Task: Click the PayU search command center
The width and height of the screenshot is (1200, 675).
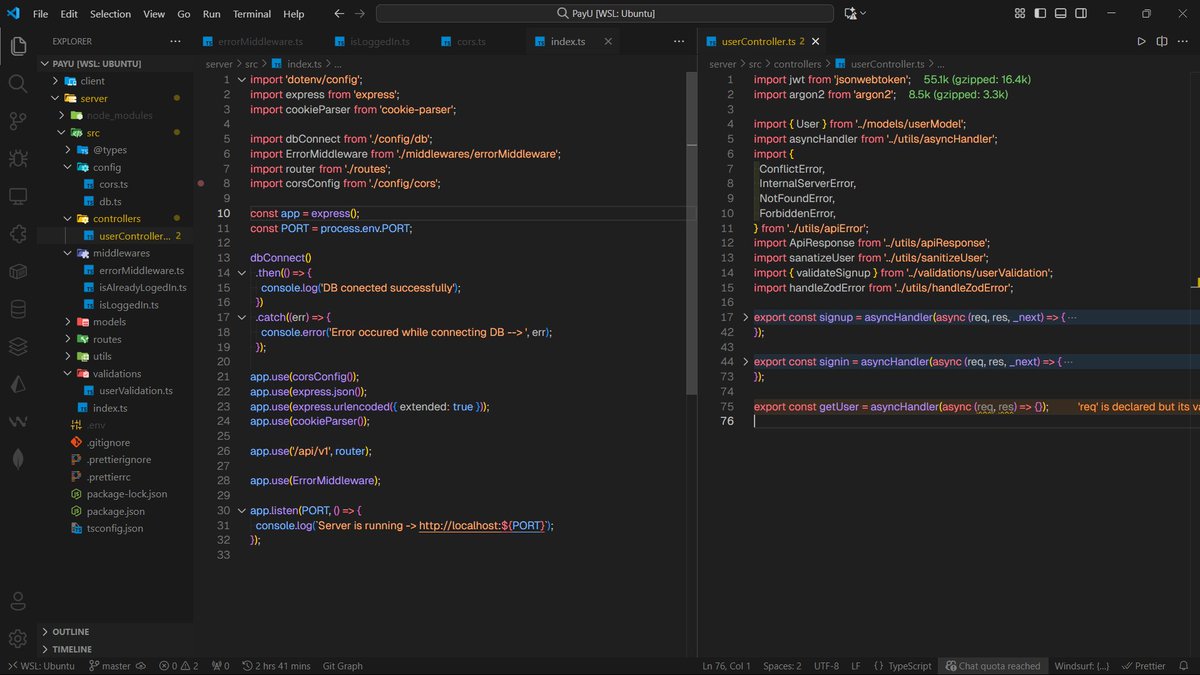Action: [604, 14]
